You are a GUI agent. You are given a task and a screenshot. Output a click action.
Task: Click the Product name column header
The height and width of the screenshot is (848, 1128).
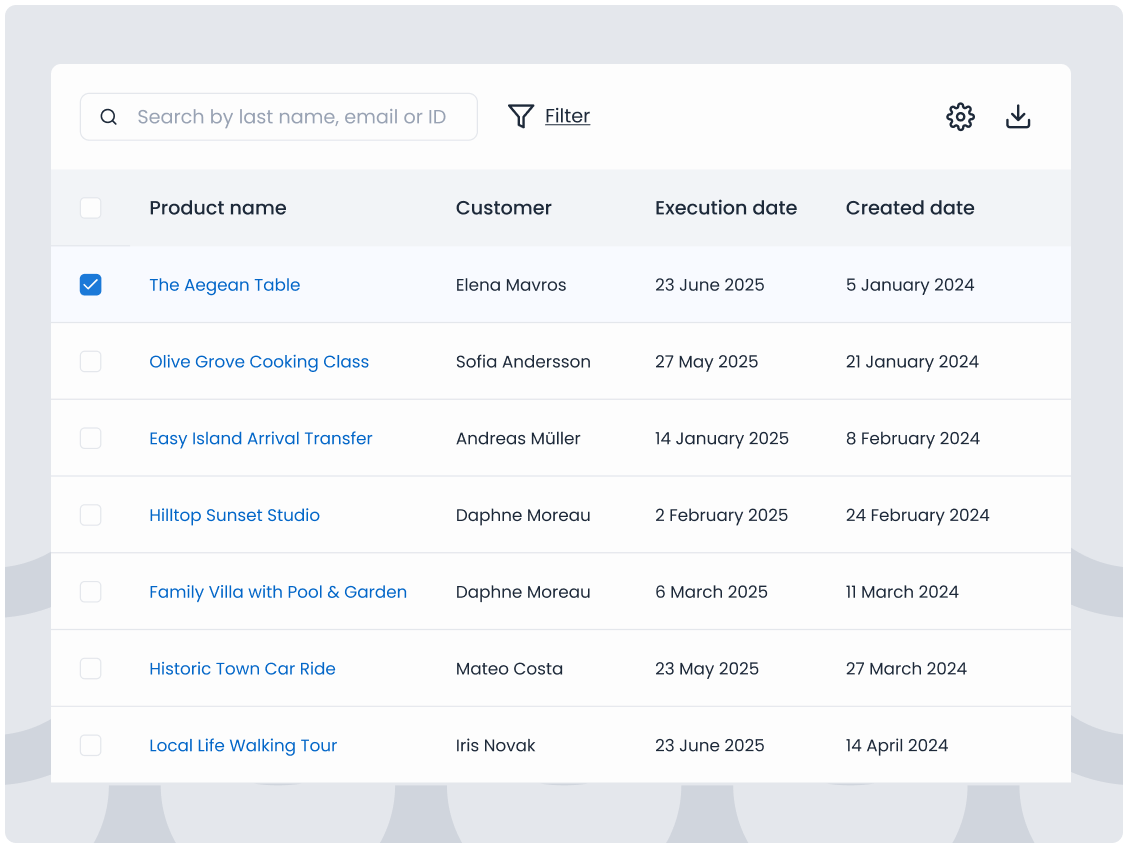point(218,208)
